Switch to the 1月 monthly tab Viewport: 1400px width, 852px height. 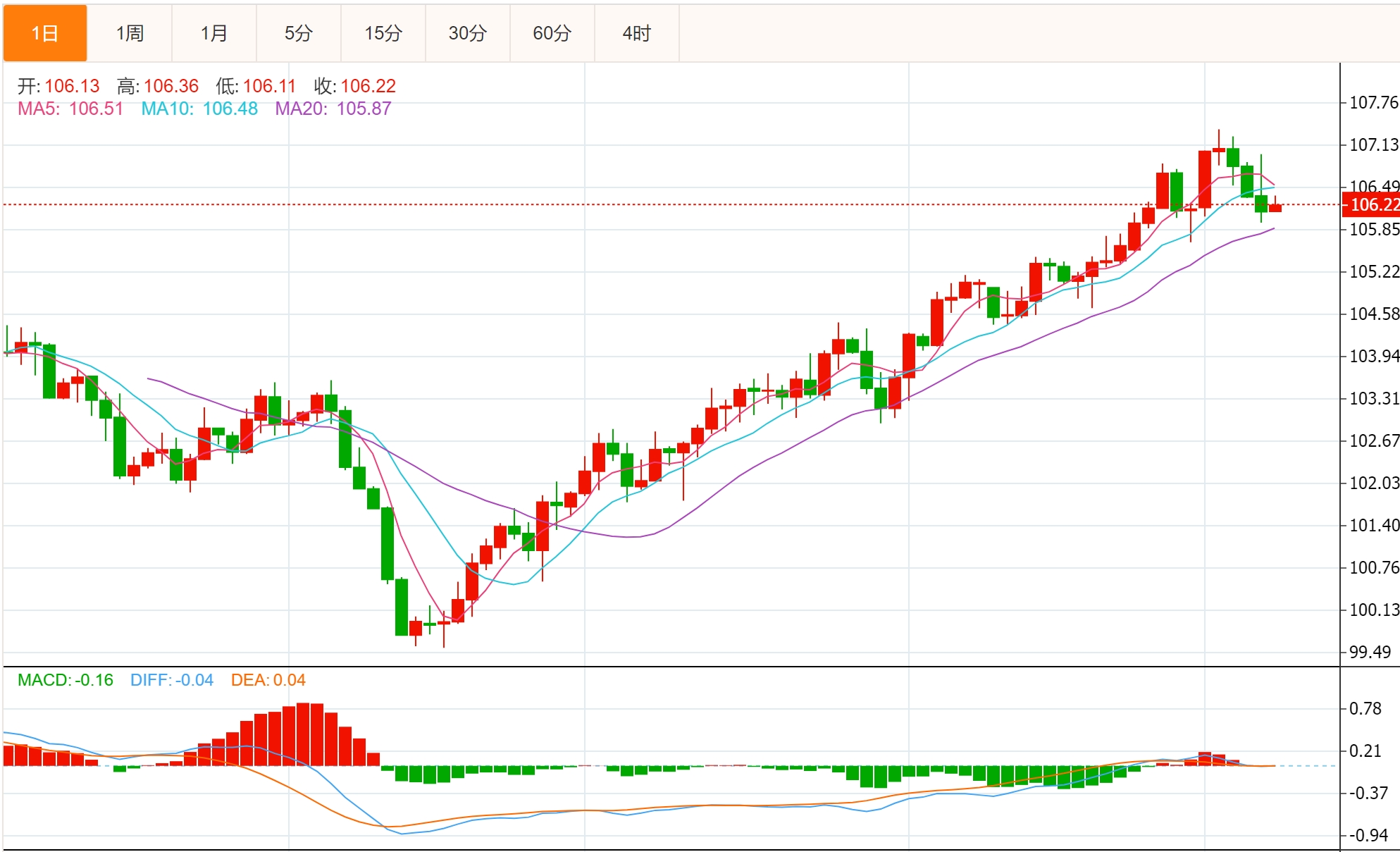point(214,33)
